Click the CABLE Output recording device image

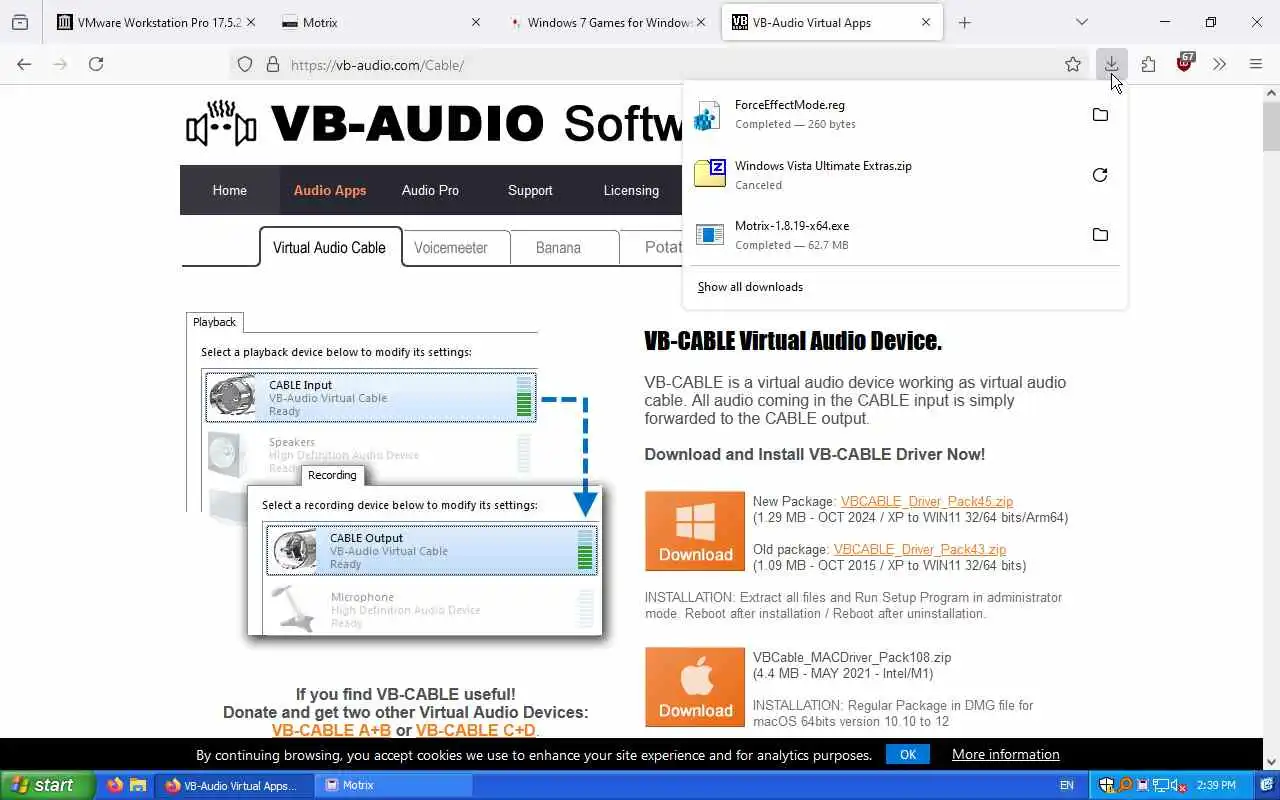tap(294, 551)
